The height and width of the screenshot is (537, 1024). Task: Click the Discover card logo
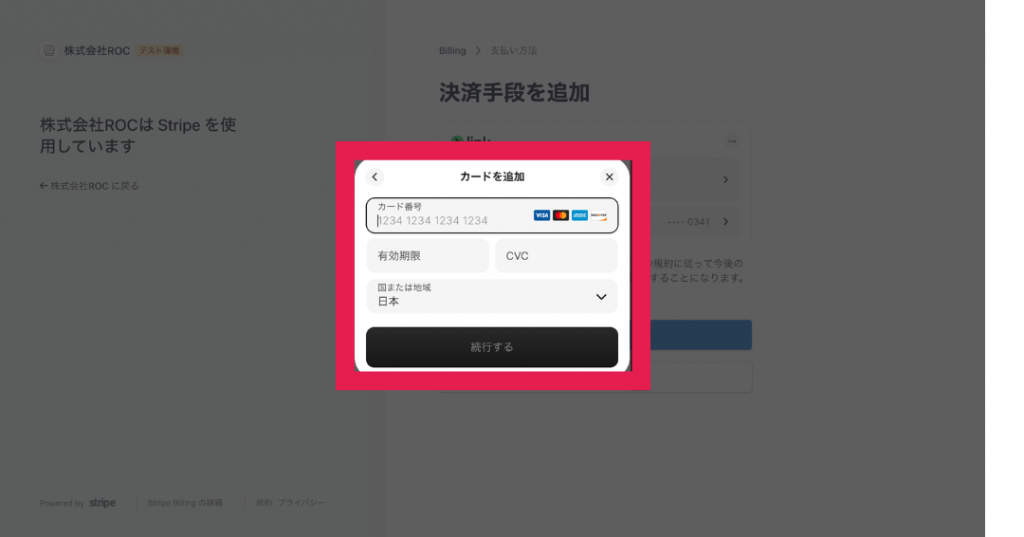pyautogui.click(x=598, y=216)
